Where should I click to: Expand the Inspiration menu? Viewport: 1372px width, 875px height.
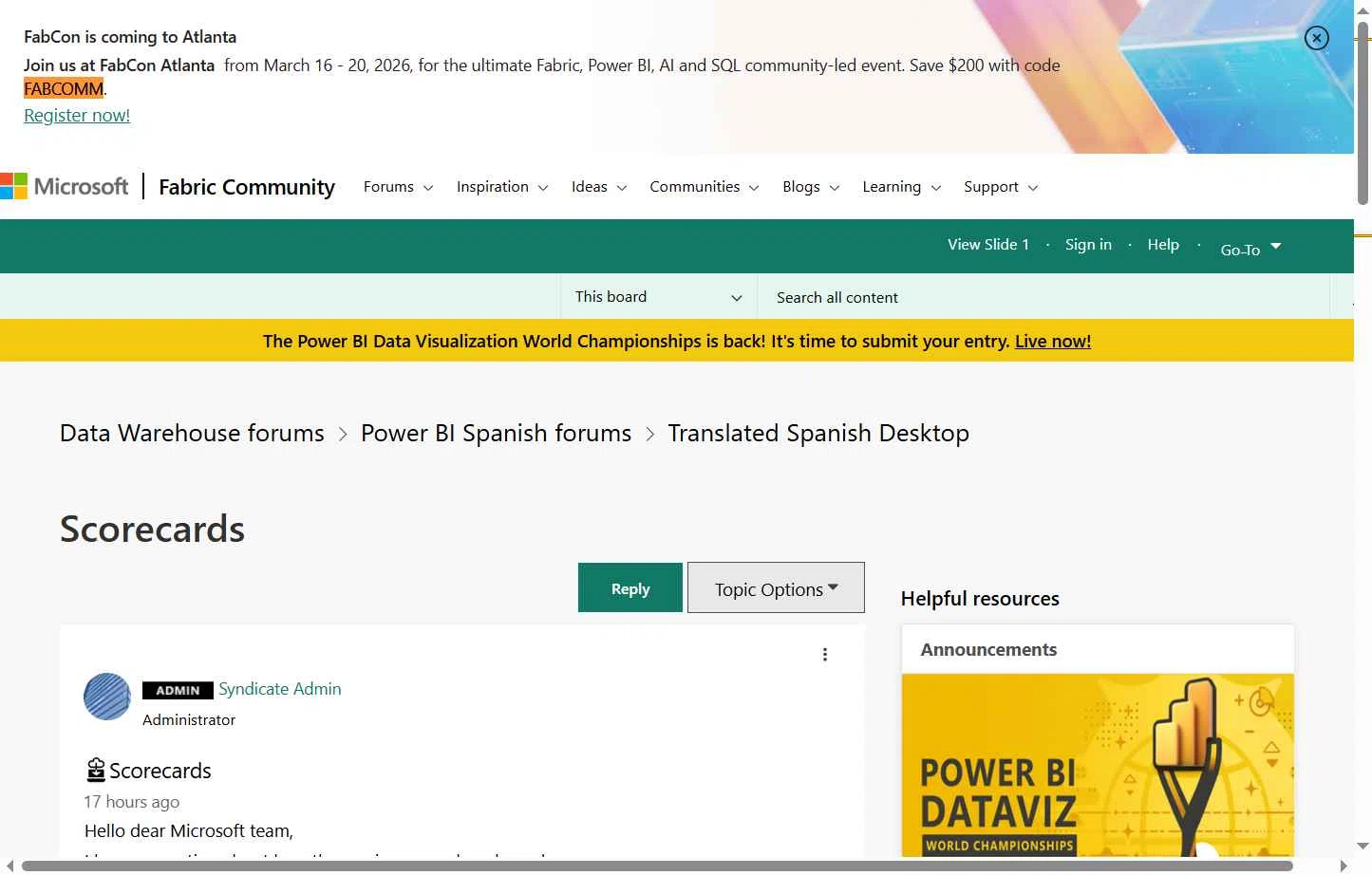(x=501, y=187)
